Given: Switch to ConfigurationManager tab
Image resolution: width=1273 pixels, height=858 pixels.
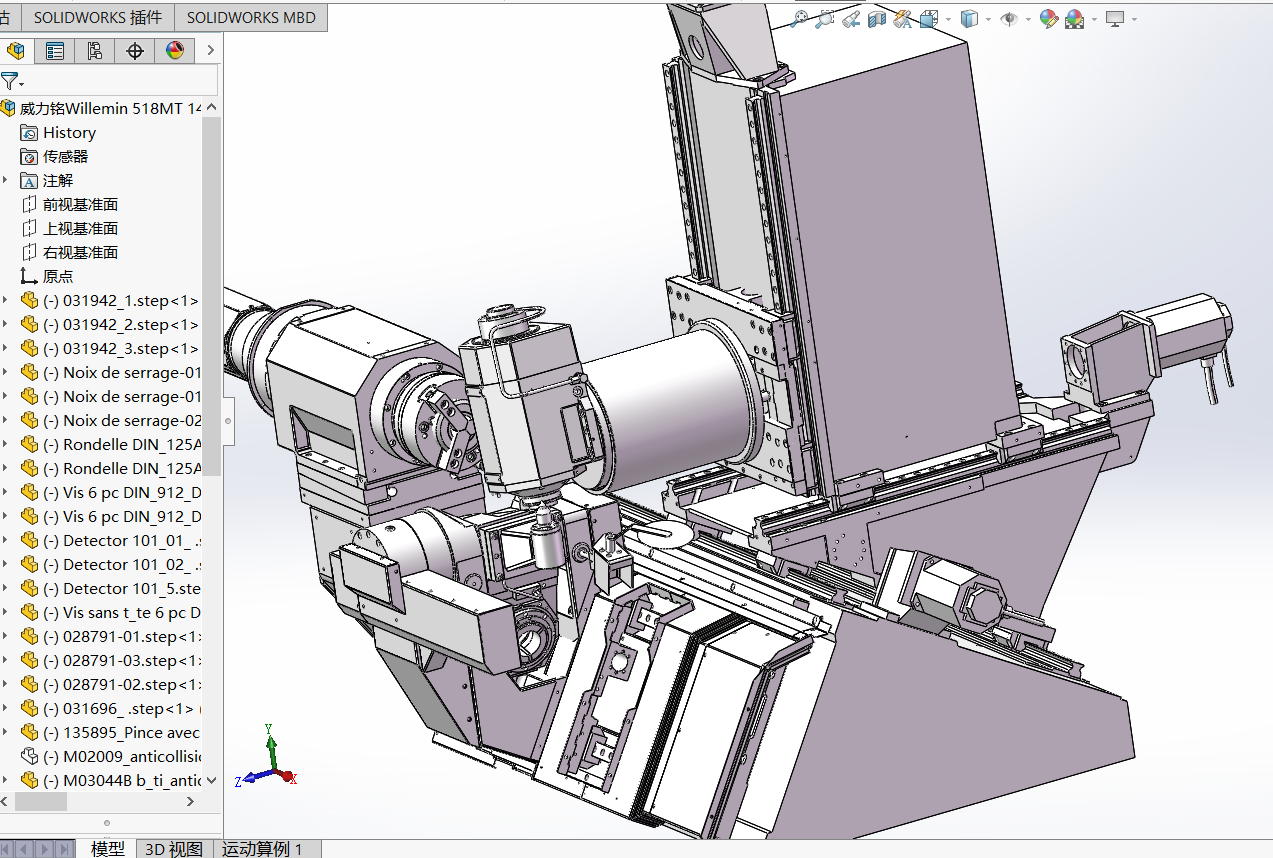Looking at the screenshot, I should coord(95,51).
